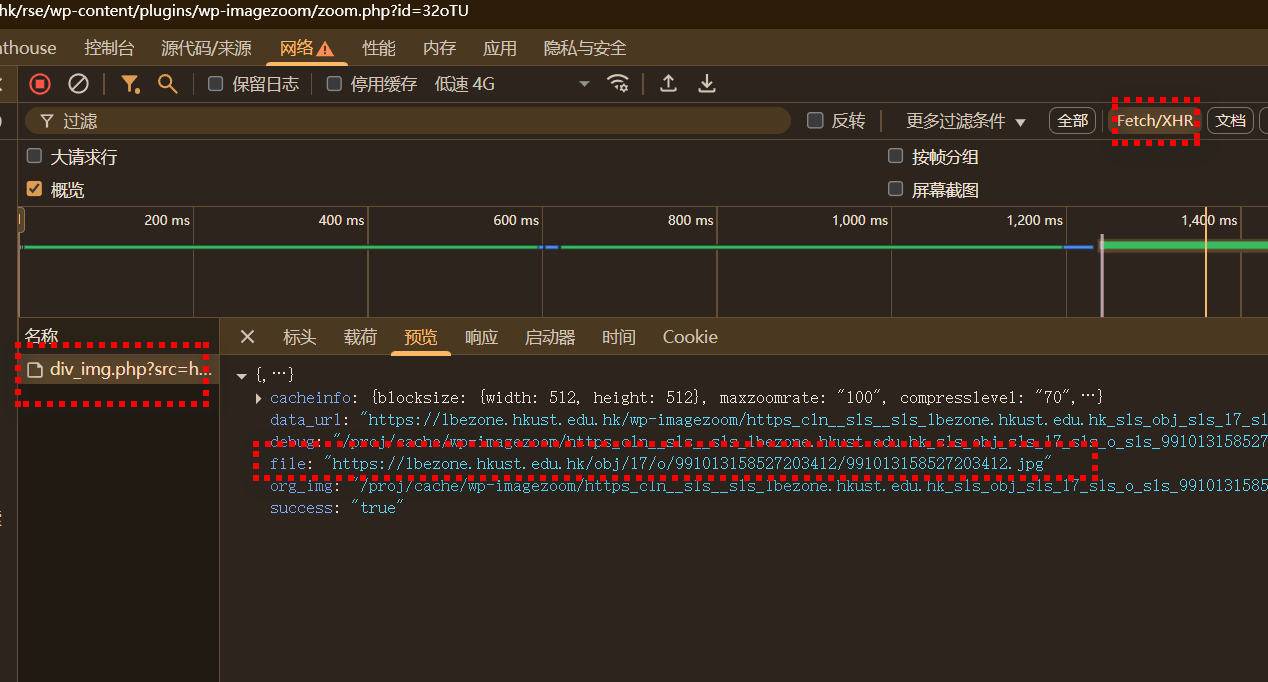Select the div_img.php request in list
Screen dimensions: 1268x682
(120, 370)
